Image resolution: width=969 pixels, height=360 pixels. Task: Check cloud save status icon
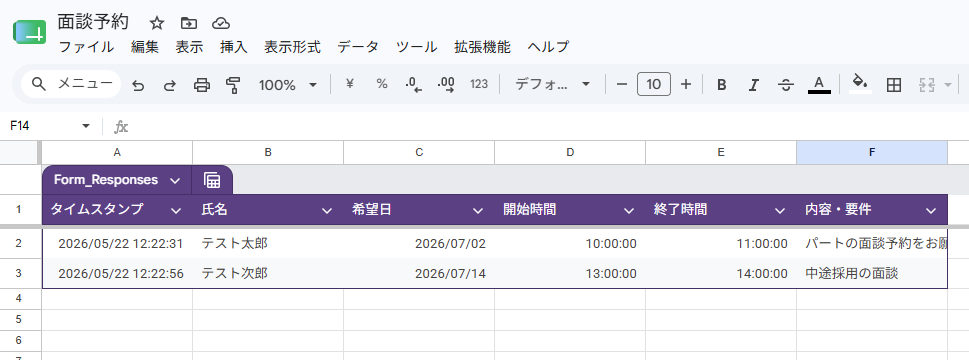point(221,23)
